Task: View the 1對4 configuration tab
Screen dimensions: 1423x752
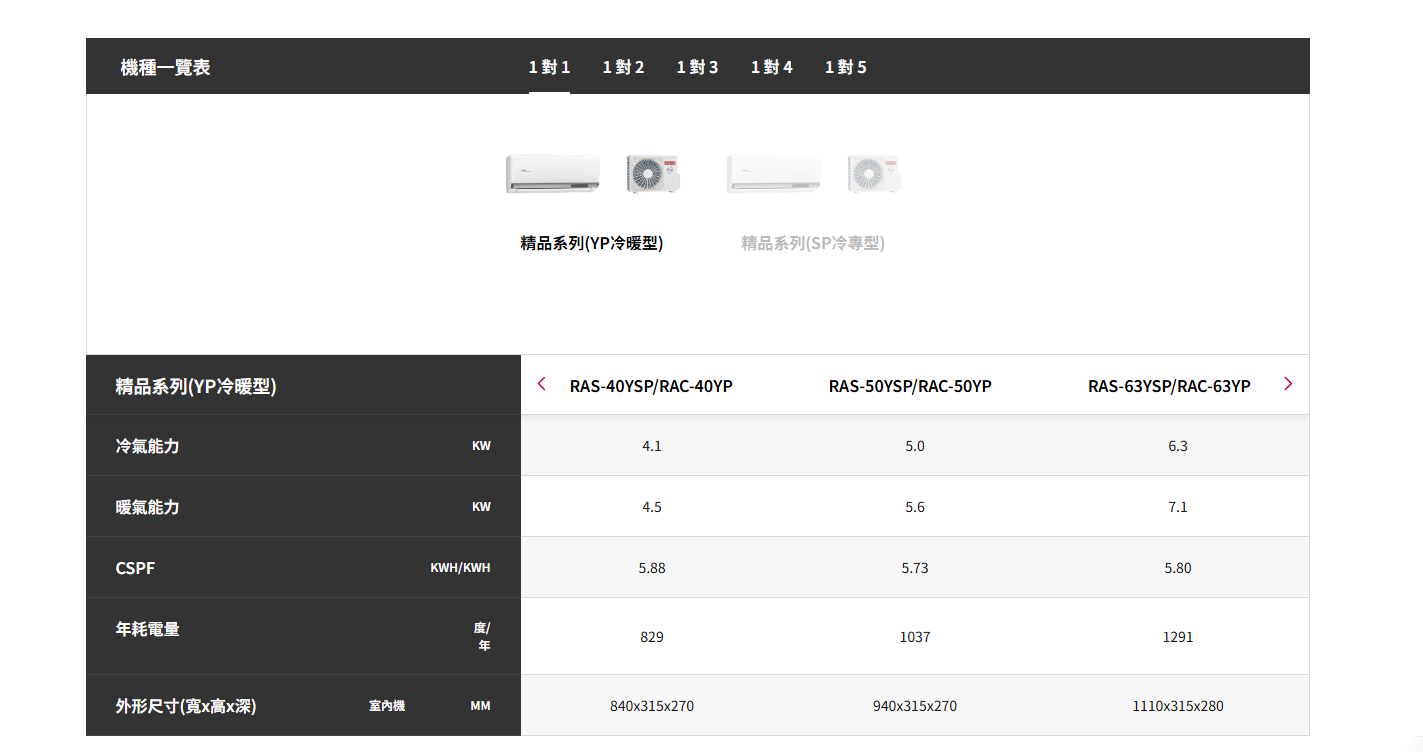Action: coord(771,67)
